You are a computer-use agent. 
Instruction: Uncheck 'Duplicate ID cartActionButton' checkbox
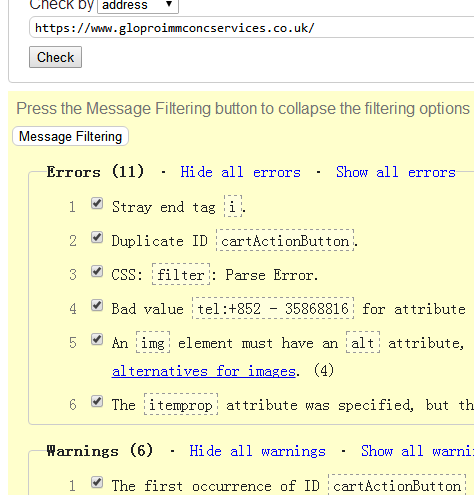[x=97, y=237]
